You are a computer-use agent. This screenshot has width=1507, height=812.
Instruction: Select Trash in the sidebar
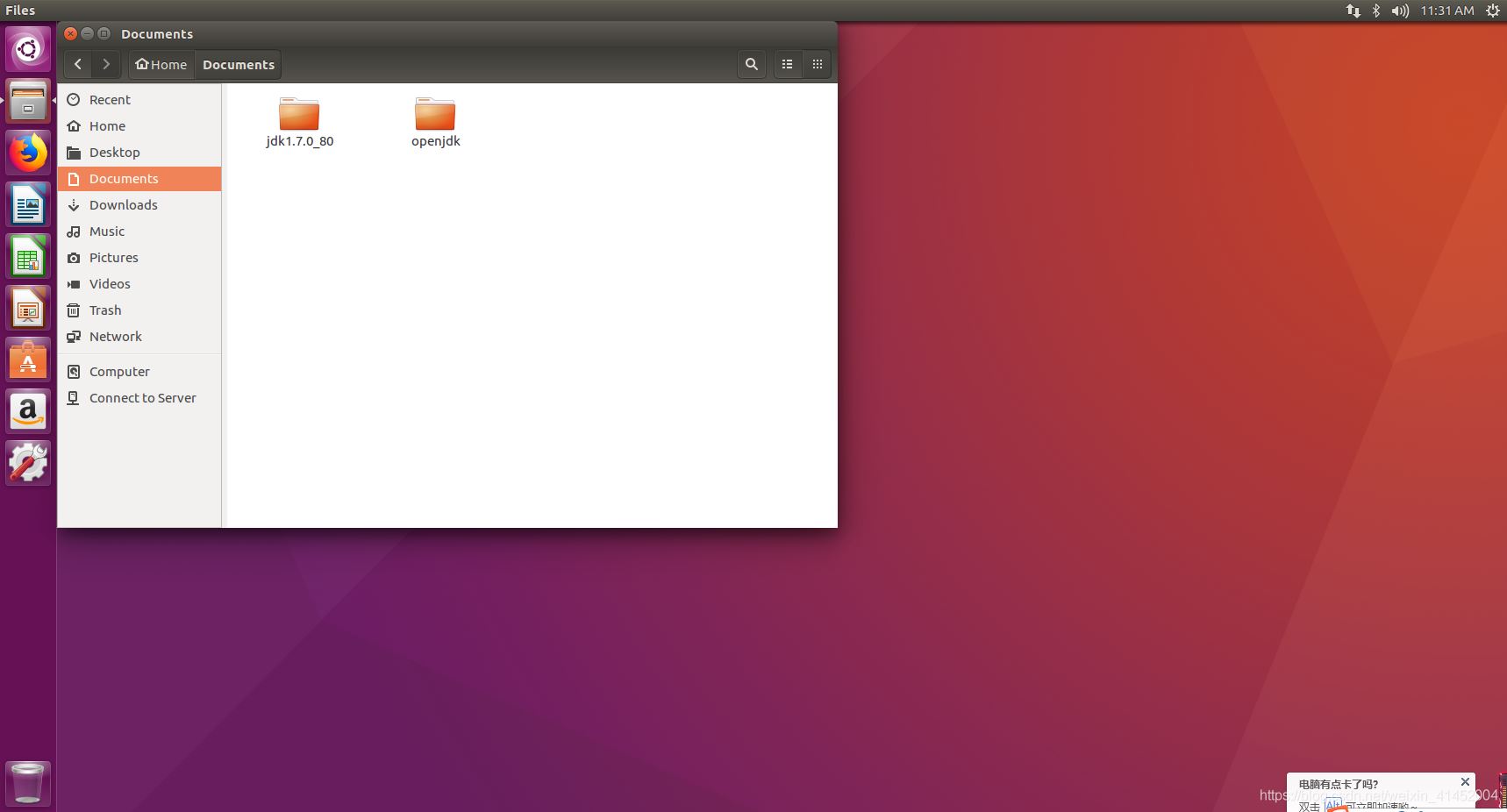(x=105, y=310)
